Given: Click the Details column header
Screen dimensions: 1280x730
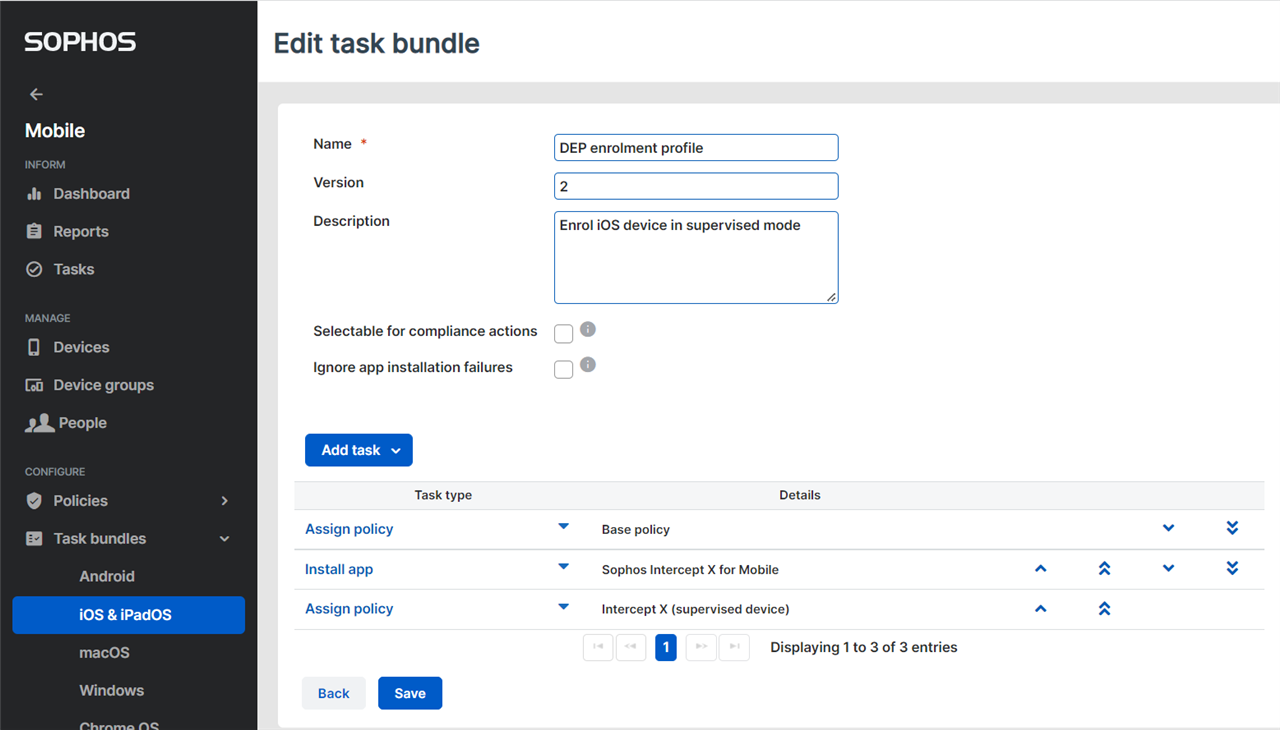Looking at the screenshot, I should coord(800,495).
